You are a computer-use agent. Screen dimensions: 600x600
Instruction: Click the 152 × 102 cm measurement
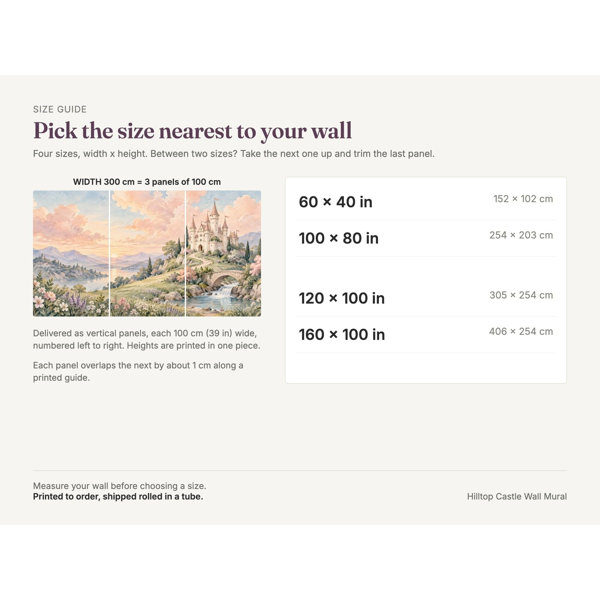[523, 199]
